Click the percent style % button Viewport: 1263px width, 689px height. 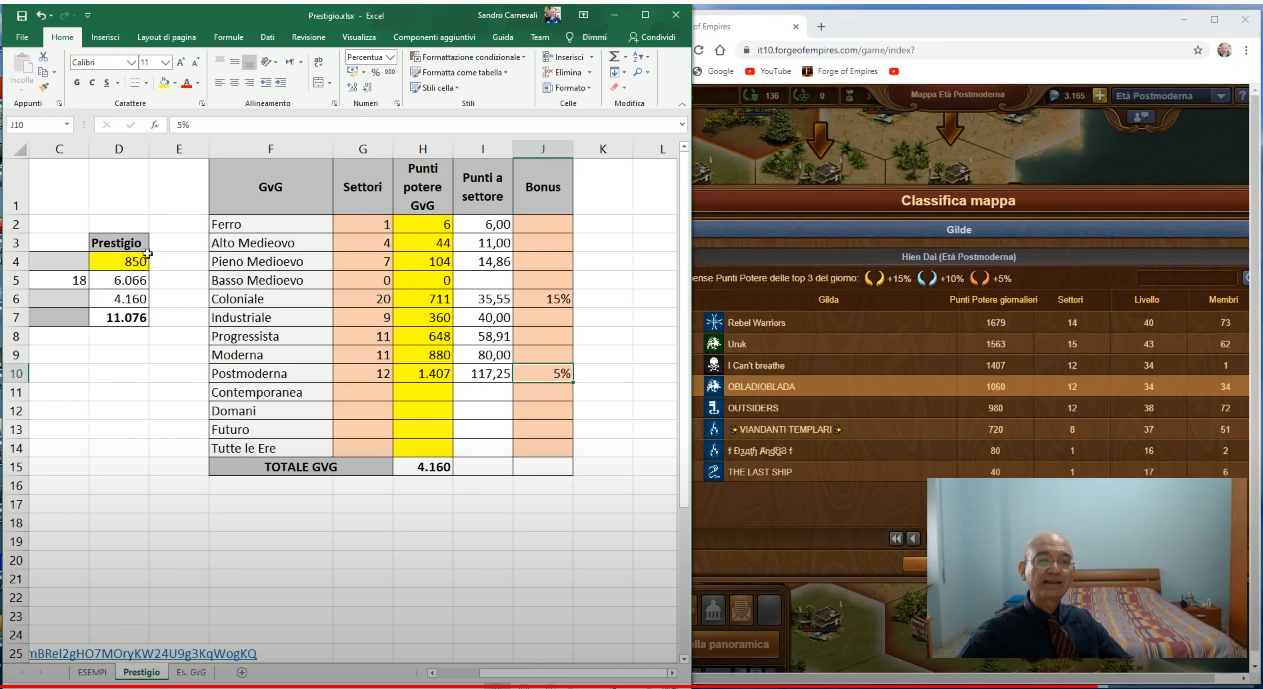375,72
